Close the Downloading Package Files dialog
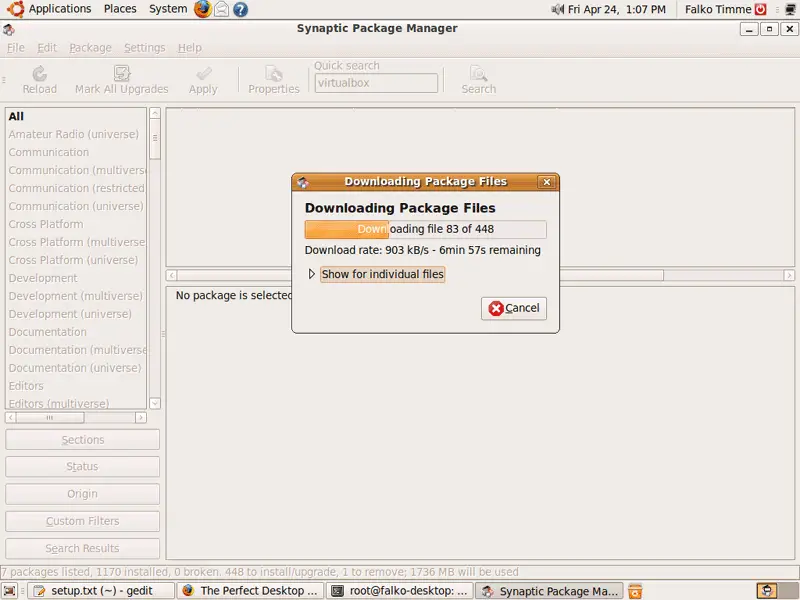Screen dimensions: 800x600 coord(546,182)
